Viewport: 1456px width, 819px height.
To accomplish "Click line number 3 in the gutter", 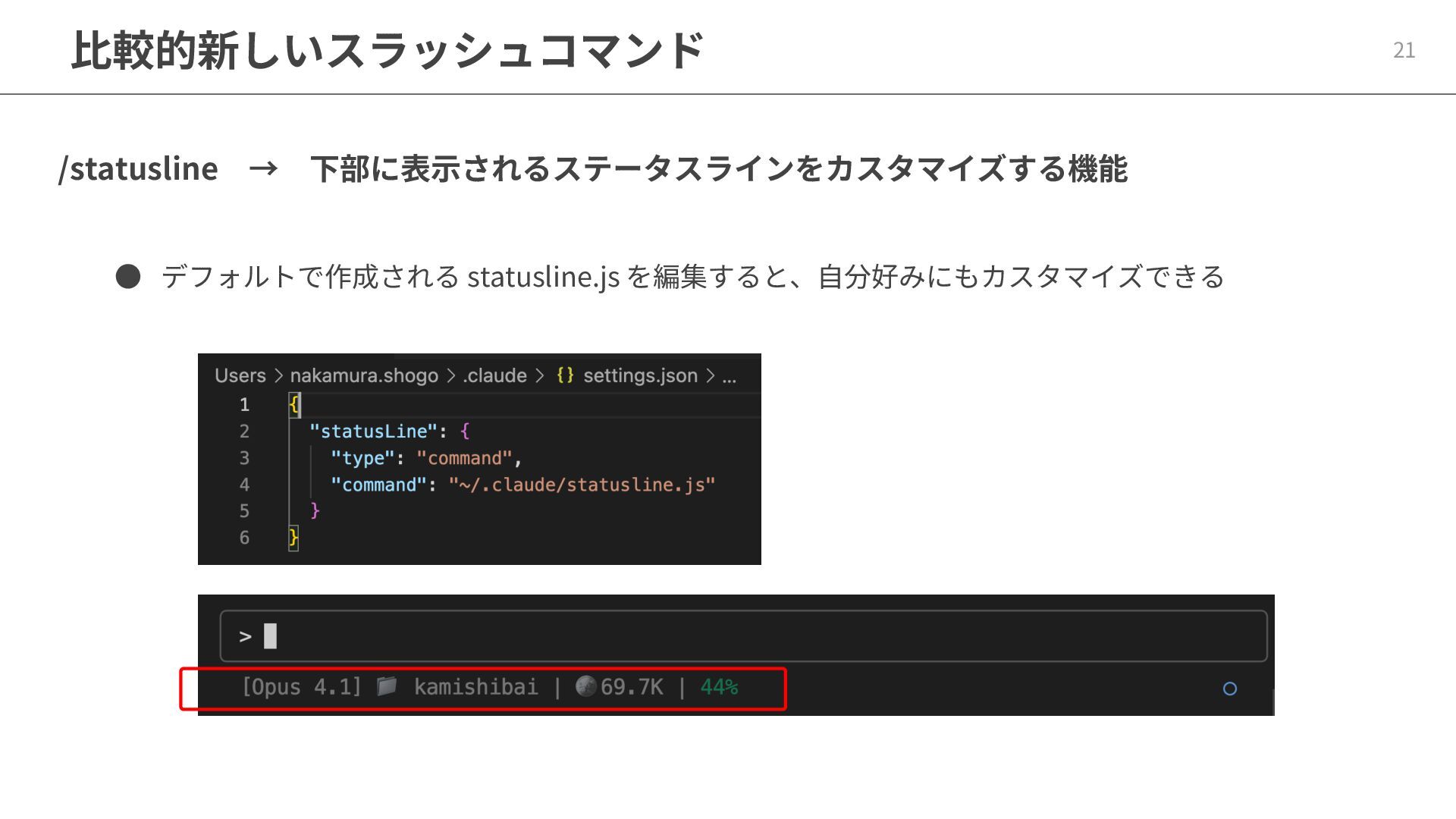I will pos(244,457).
